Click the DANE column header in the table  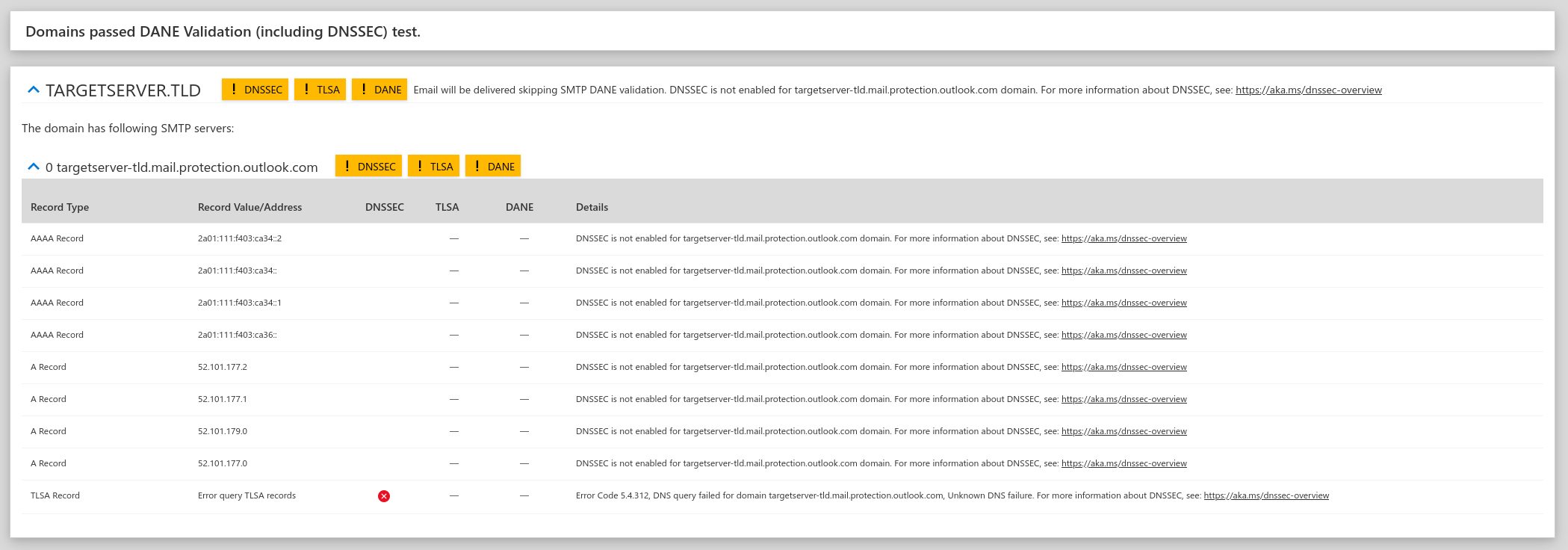tap(520, 207)
